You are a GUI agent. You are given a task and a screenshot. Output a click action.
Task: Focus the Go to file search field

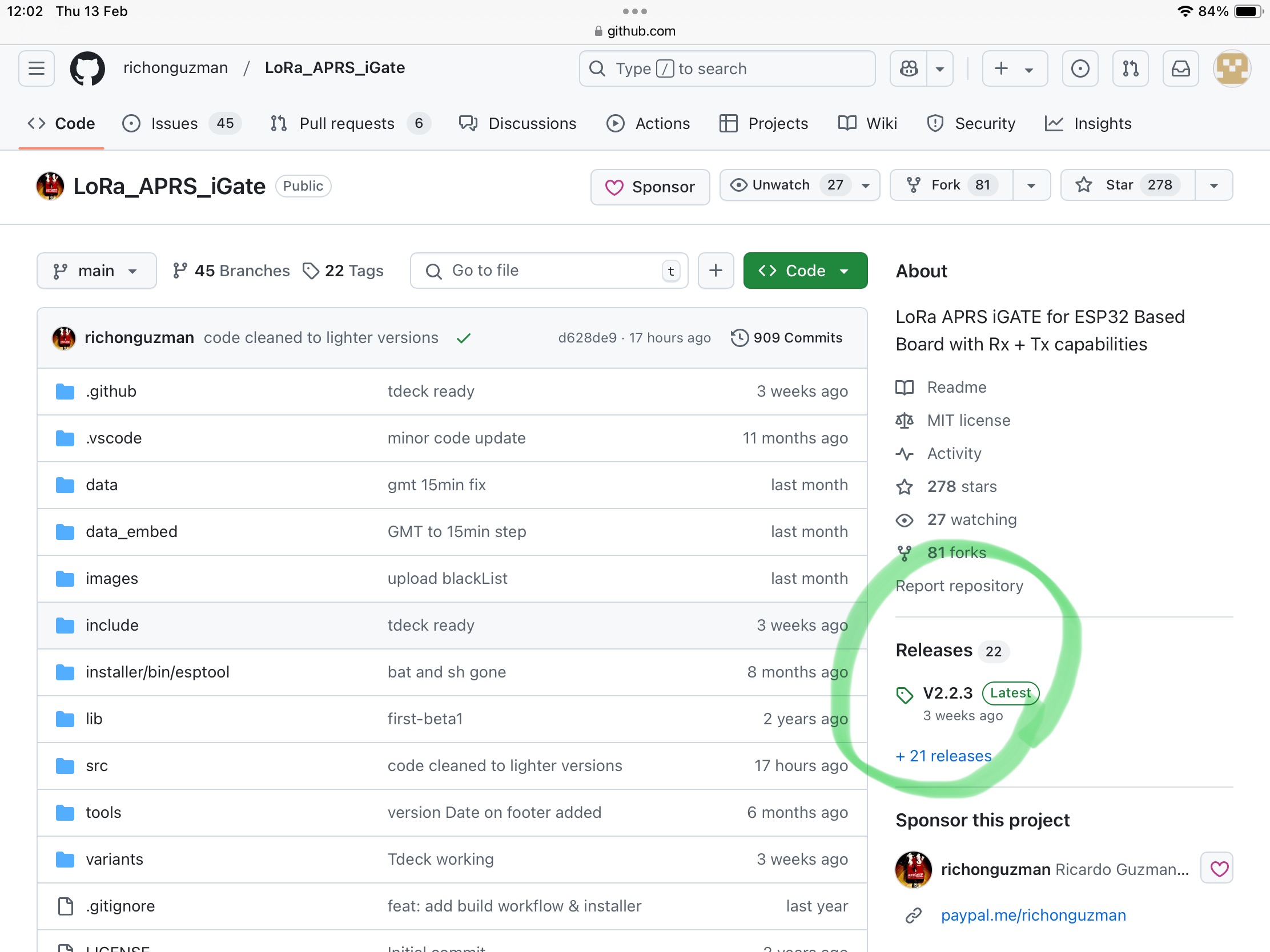(549, 271)
